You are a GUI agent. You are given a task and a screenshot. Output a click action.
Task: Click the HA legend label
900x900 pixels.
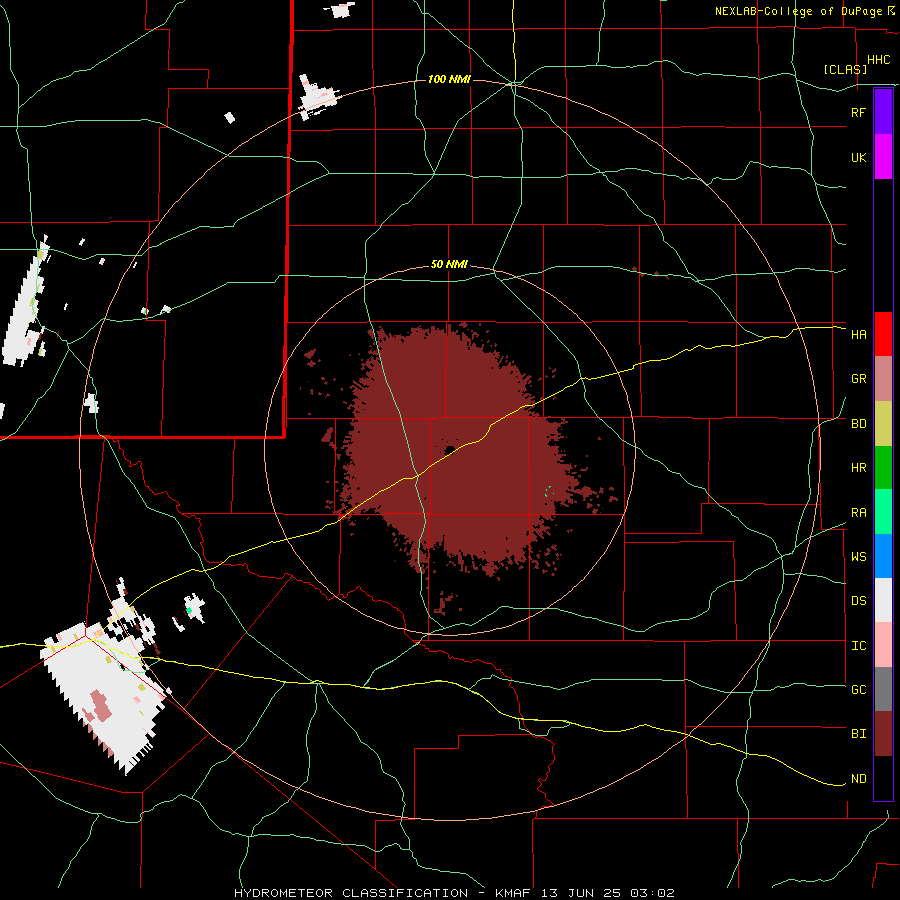(858, 335)
